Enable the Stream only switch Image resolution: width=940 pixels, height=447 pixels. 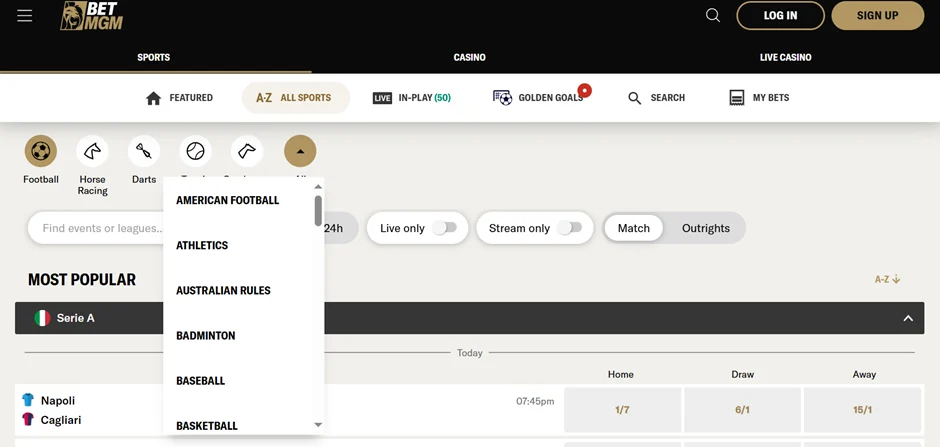pyautogui.click(x=569, y=228)
